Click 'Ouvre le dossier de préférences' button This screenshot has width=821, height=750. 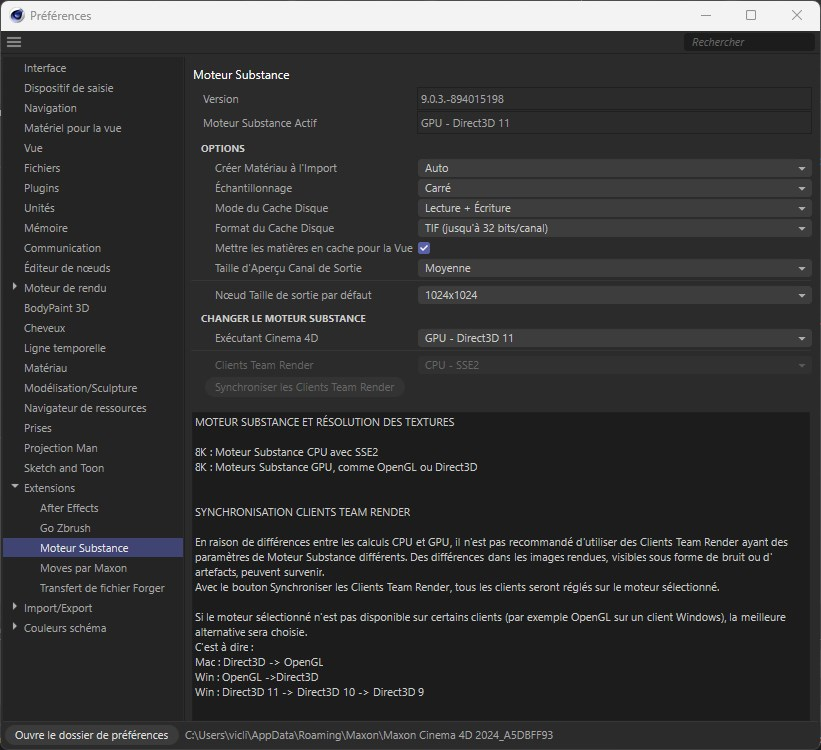click(91, 735)
